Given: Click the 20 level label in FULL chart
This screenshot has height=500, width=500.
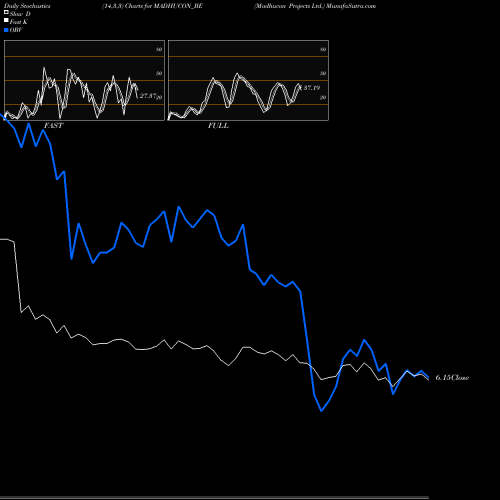Looking at the screenshot, I should (323, 97).
